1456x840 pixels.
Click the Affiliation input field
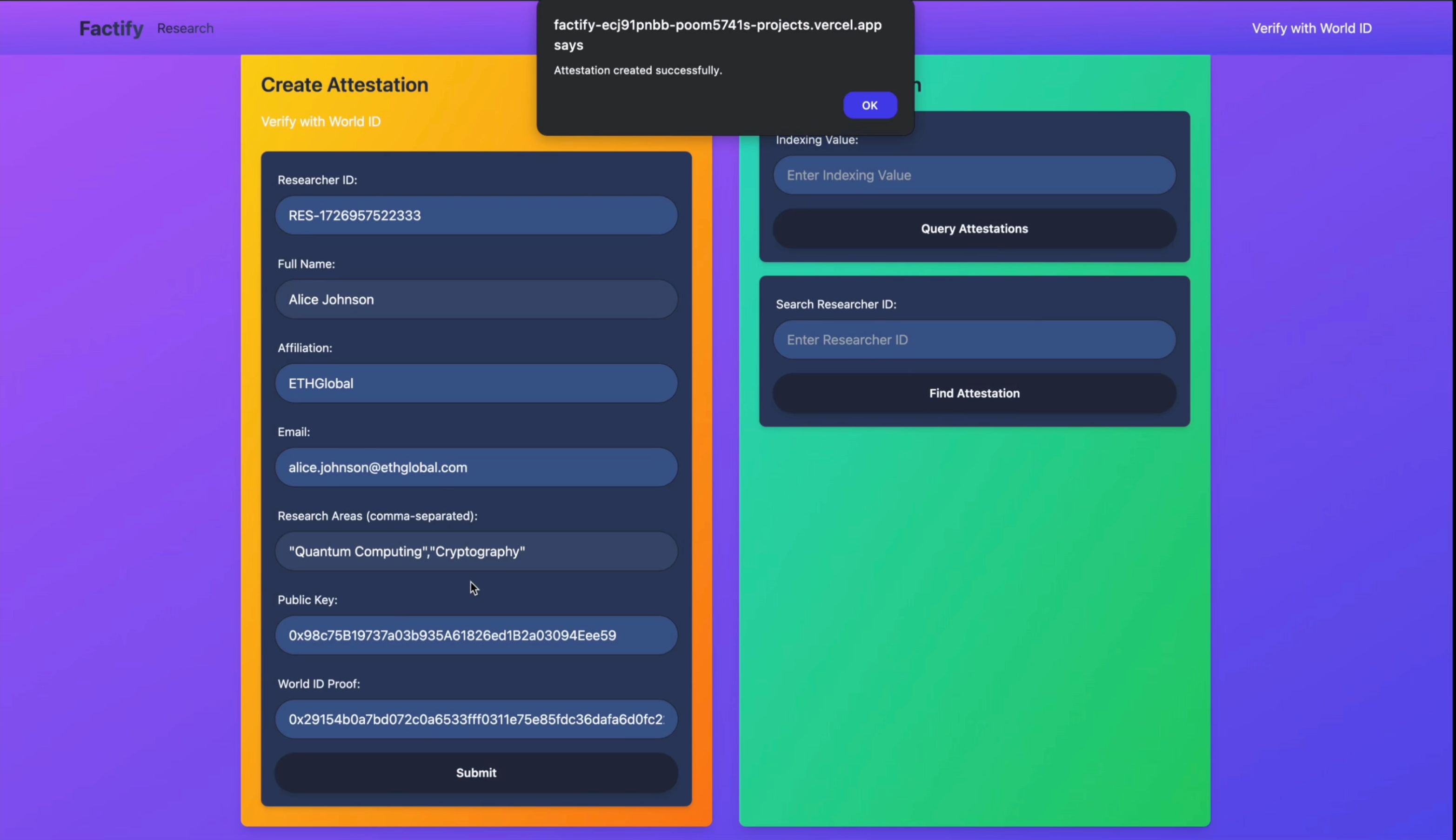476,383
